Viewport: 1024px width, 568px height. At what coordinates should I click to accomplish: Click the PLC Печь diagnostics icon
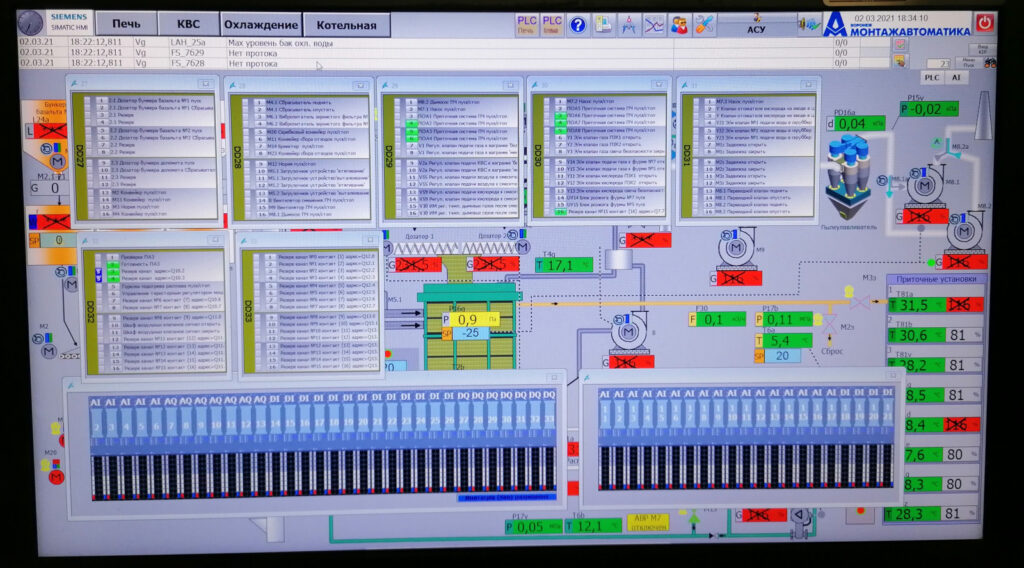point(526,24)
